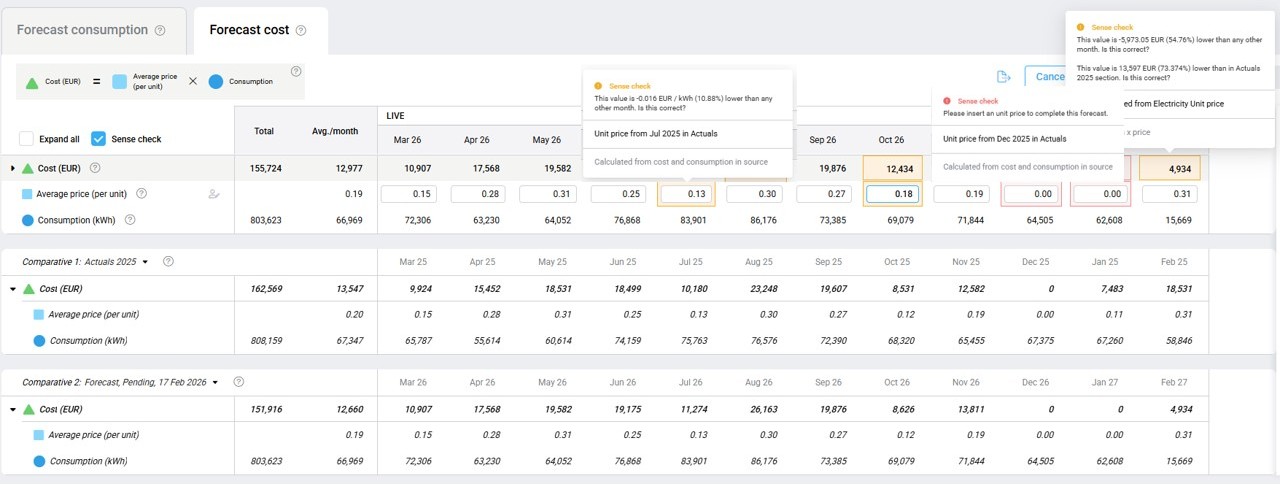Click red error icon in Dec Sense check popup
The width and height of the screenshot is (1280, 485).
pyautogui.click(x=947, y=101)
